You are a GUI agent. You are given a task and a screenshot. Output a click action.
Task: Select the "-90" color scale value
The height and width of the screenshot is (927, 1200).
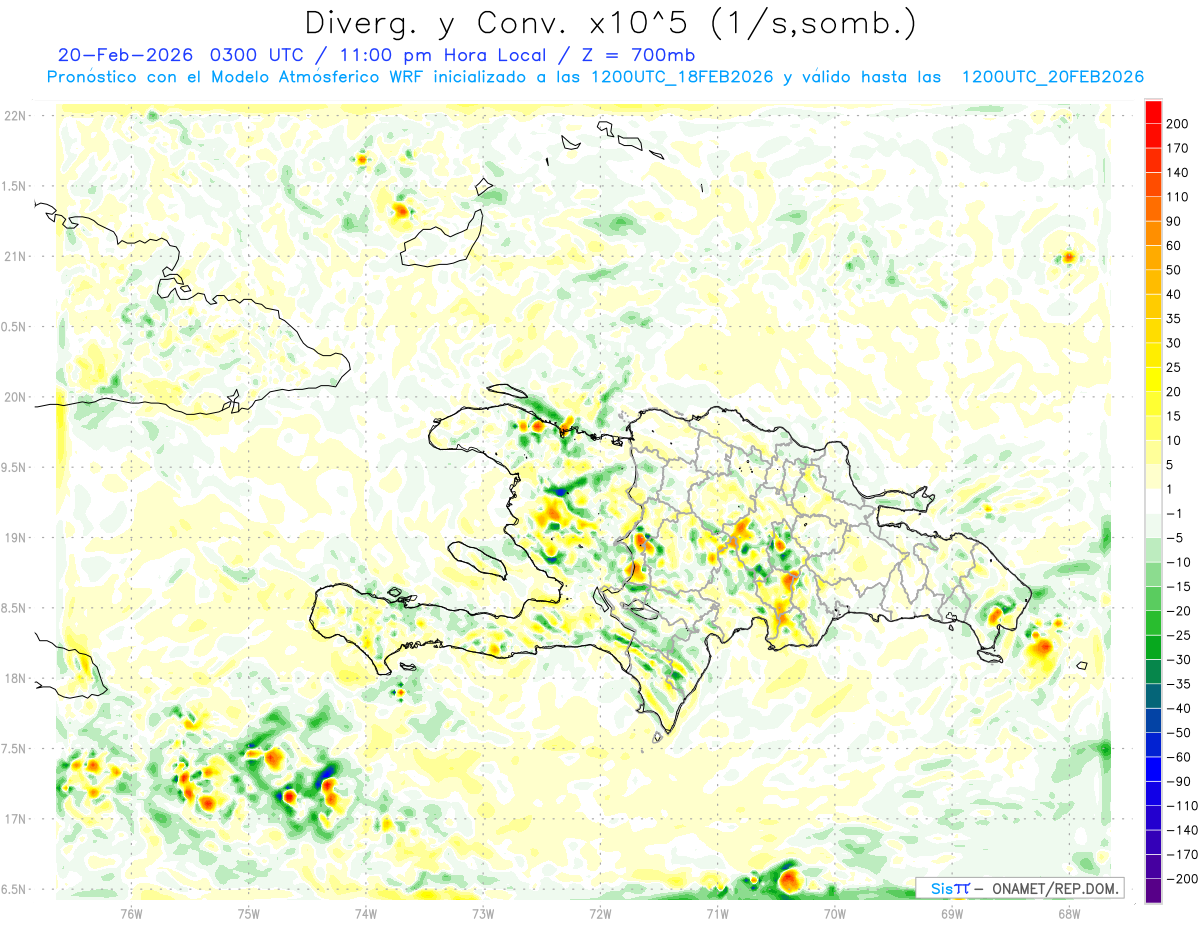1177,782
